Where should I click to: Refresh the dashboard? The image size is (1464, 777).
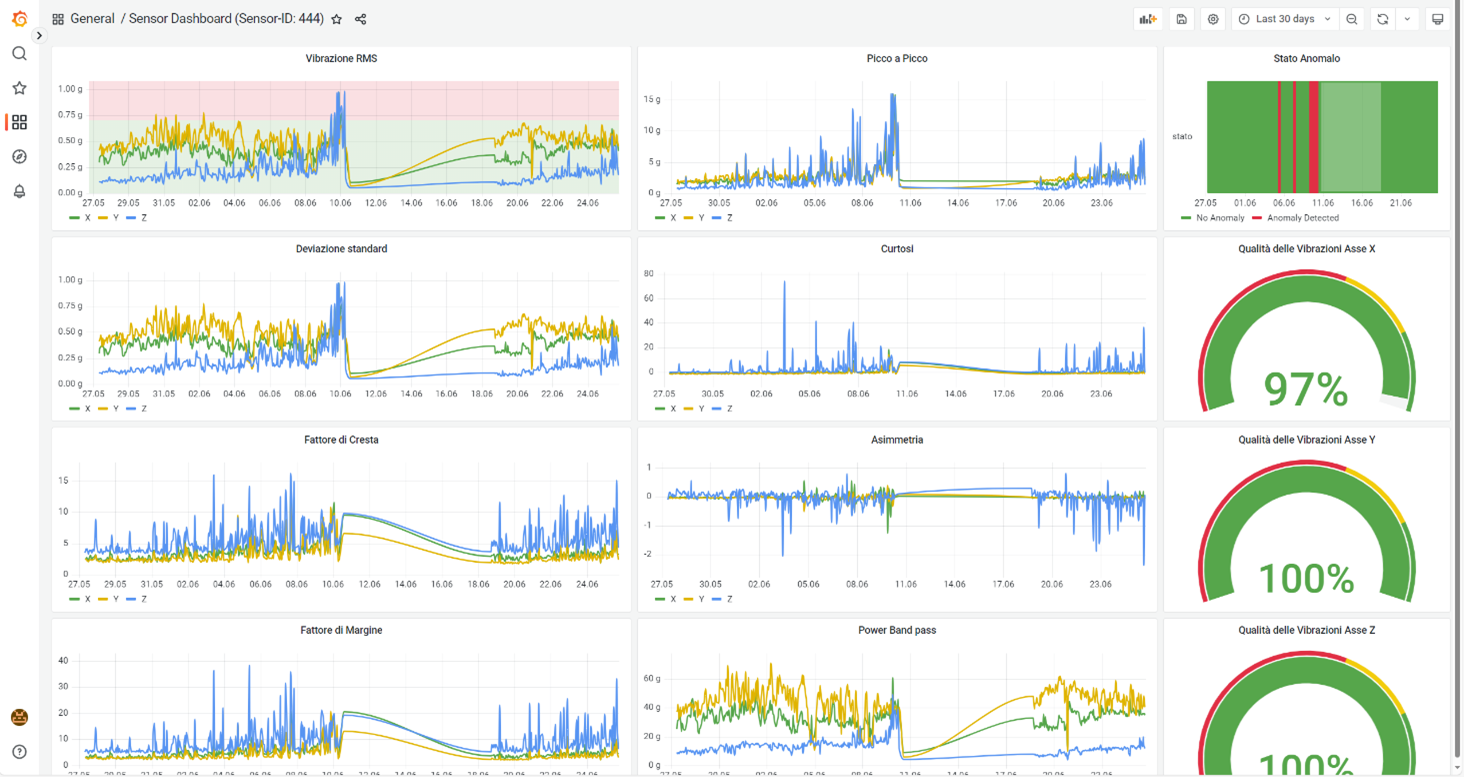pyautogui.click(x=1383, y=19)
